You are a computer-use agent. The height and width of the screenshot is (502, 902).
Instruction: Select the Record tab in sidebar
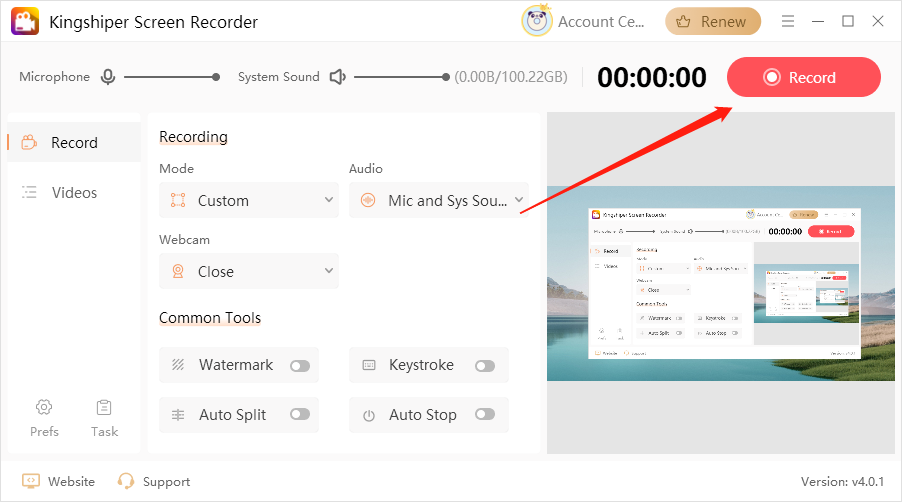point(73,142)
